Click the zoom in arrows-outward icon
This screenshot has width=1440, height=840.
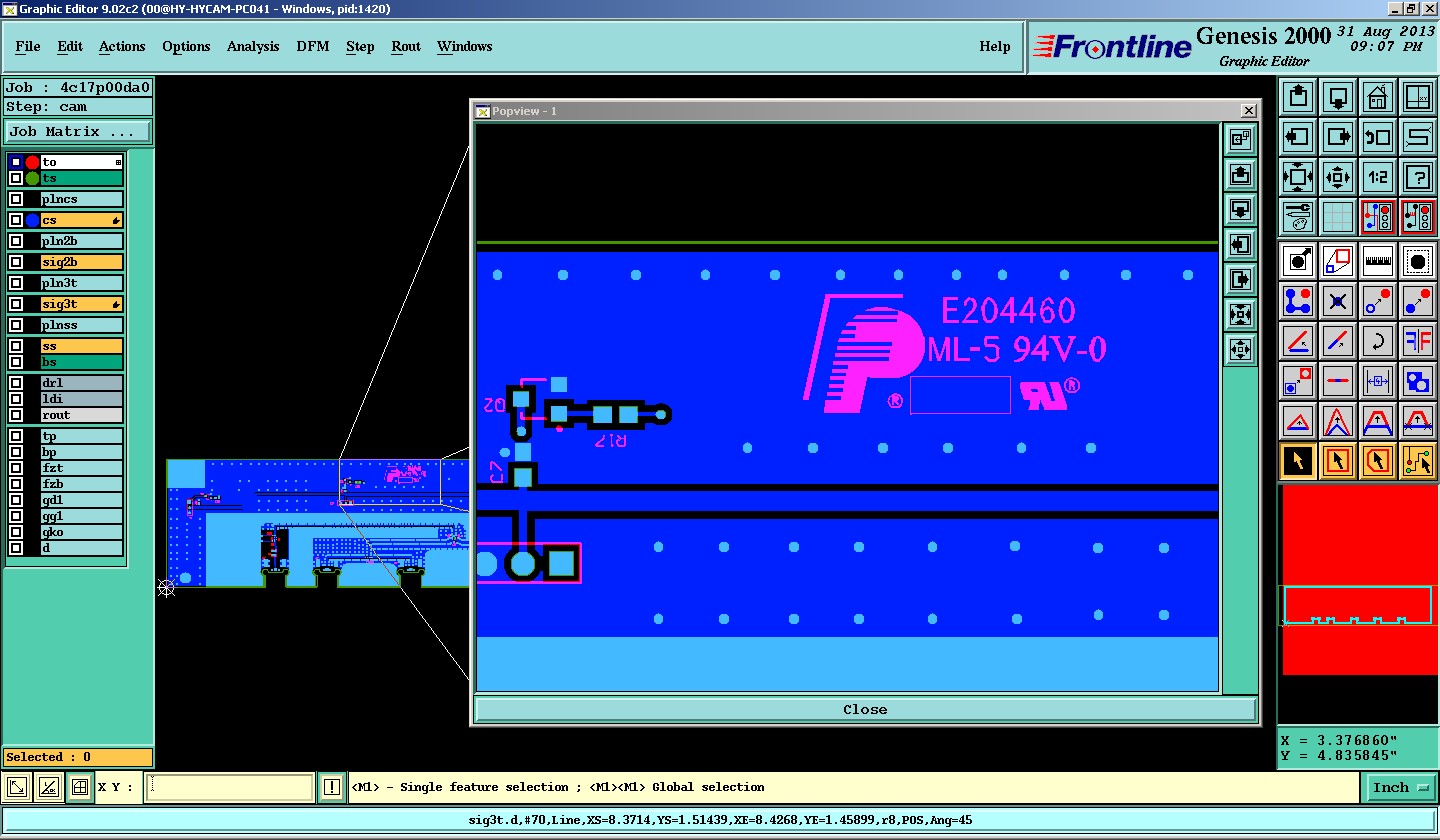coord(1298,177)
